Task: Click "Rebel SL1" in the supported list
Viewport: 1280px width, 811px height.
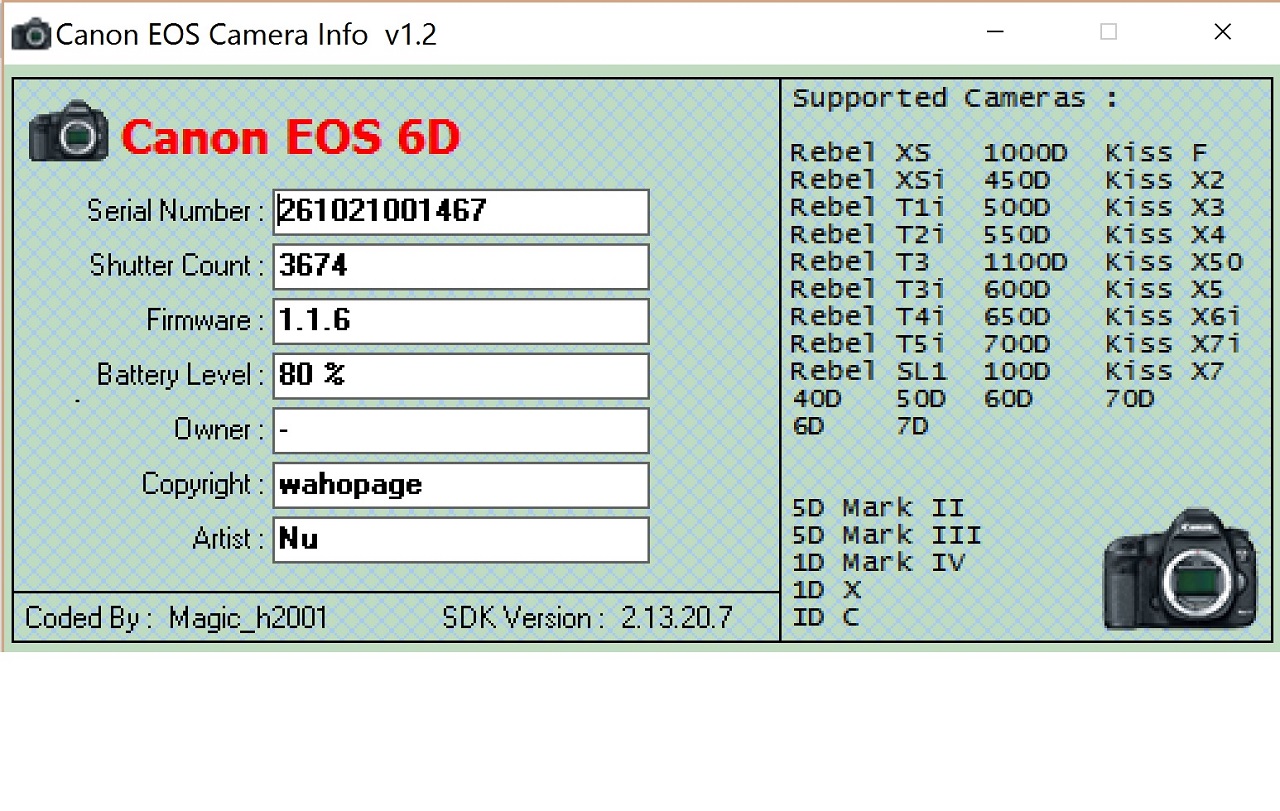Action: pyautogui.click(x=867, y=371)
